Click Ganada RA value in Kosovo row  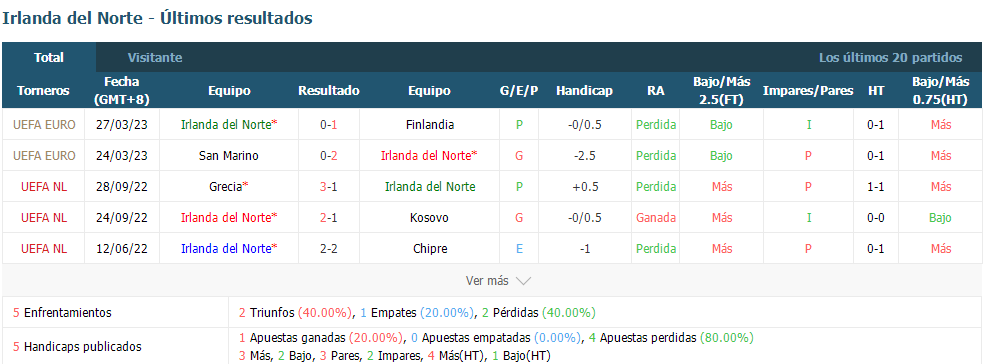click(x=656, y=218)
